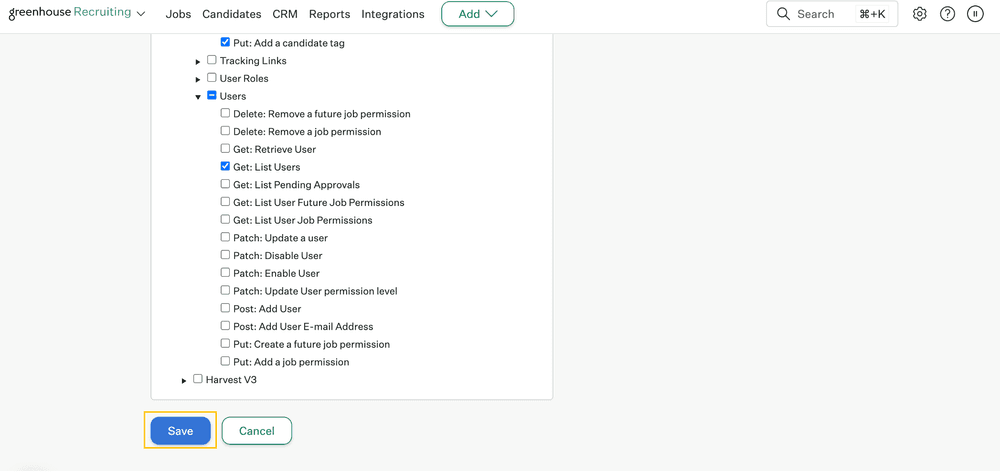Collapse the Users tree section

point(198,97)
